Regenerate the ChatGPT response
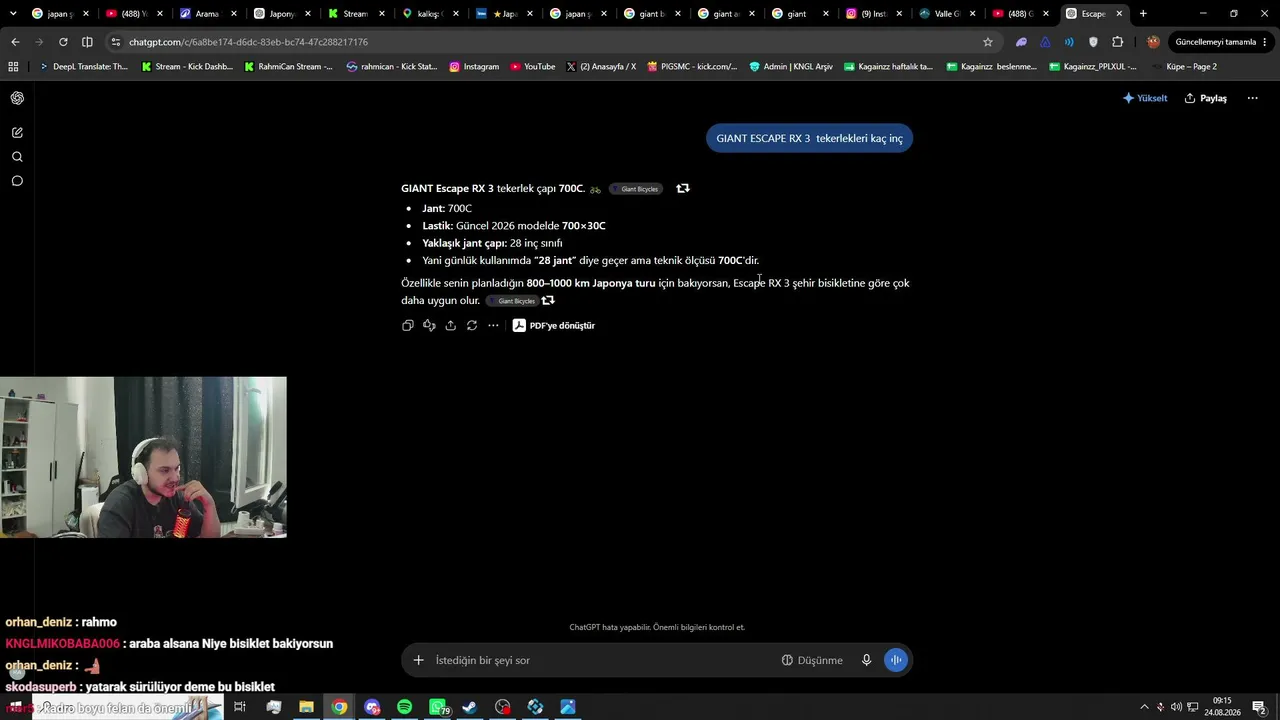1280x720 pixels. [472, 325]
